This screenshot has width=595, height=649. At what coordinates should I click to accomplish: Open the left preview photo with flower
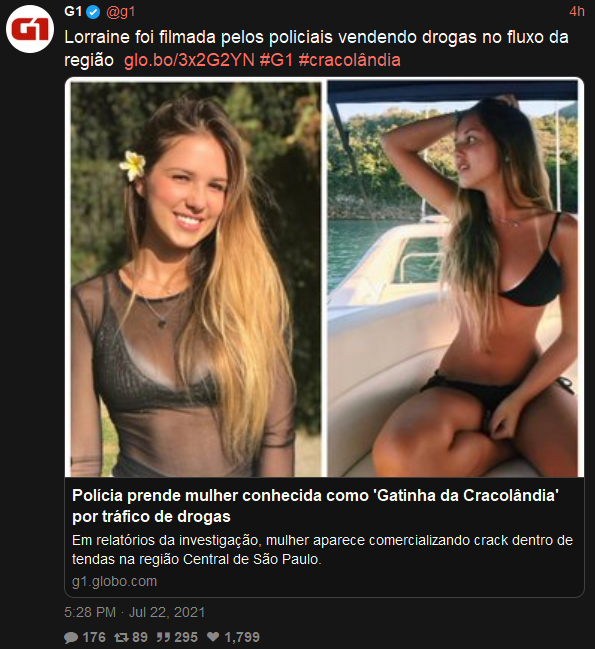196,279
